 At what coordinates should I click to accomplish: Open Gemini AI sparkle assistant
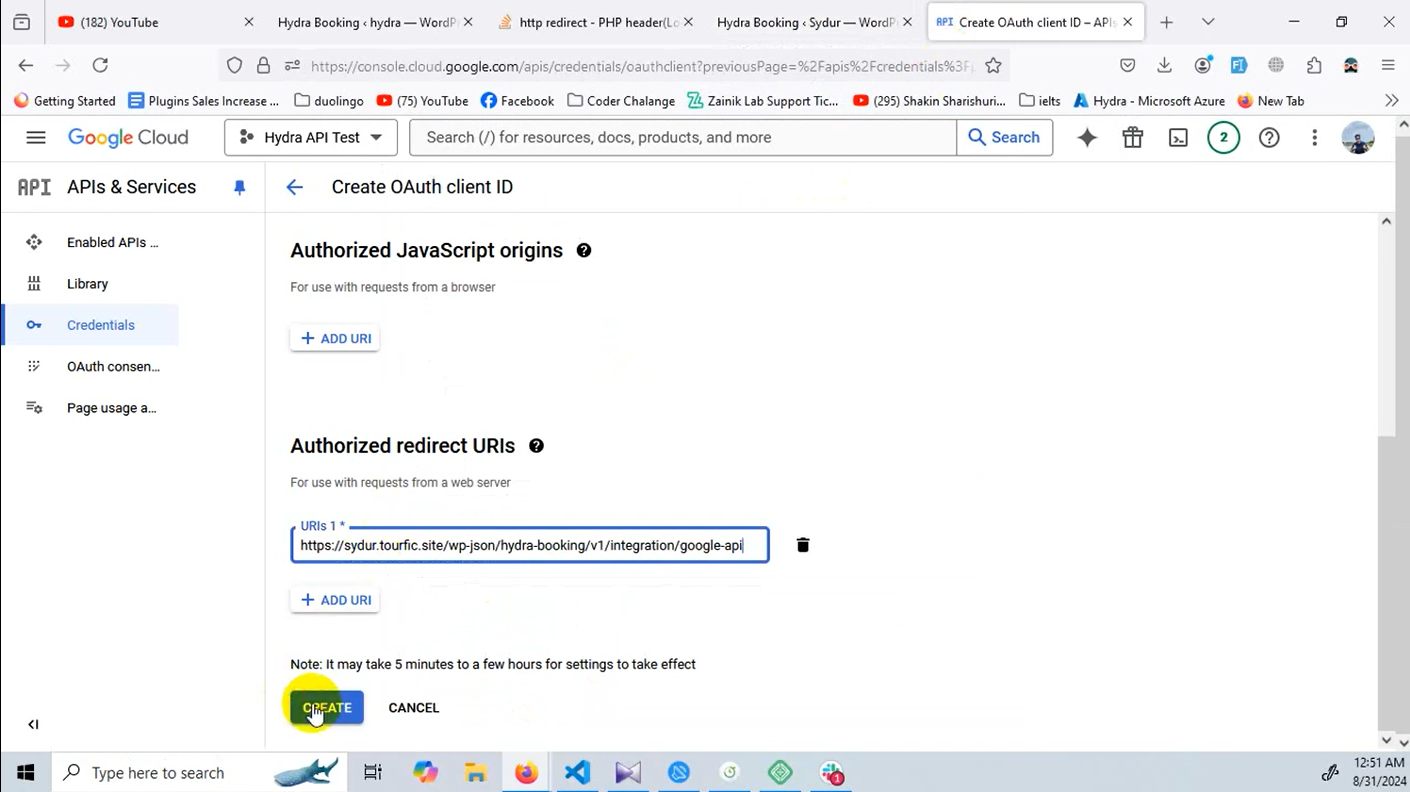(x=1087, y=138)
